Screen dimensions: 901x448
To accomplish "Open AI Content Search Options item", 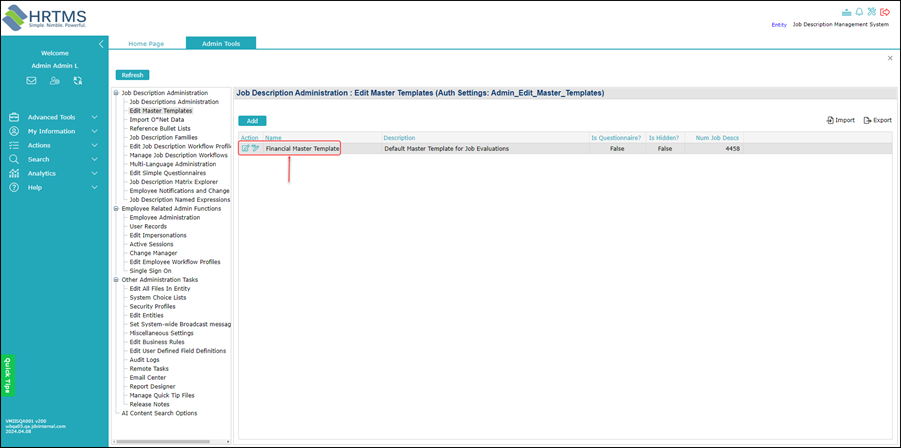I will [x=159, y=413].
